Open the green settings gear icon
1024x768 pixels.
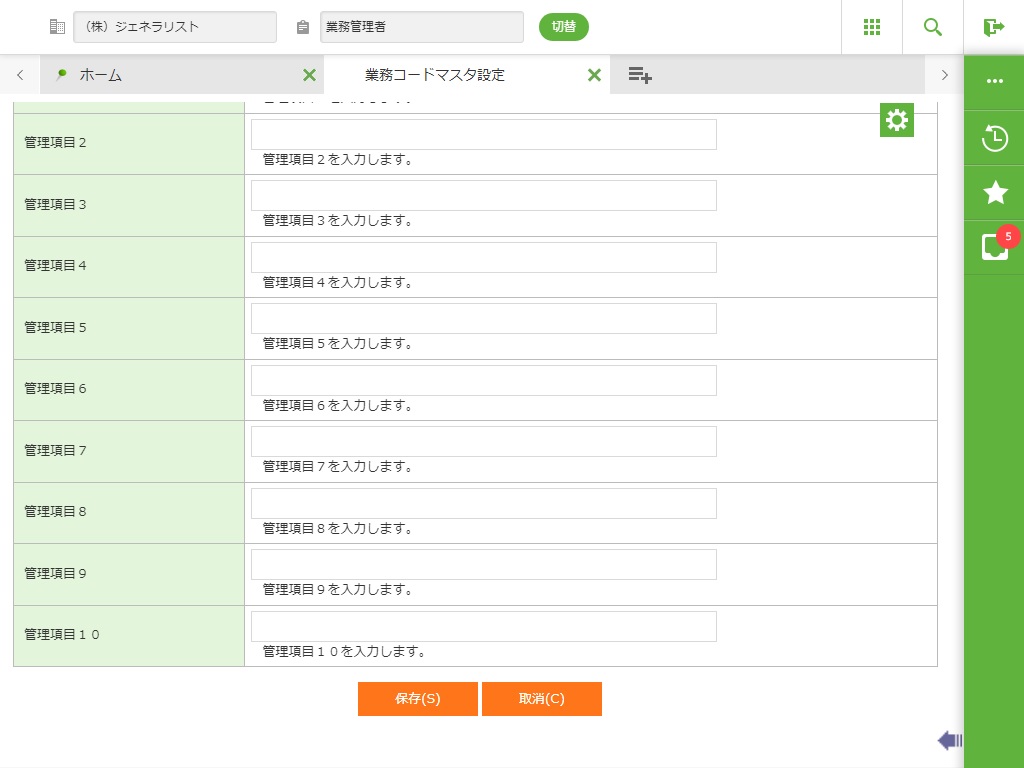[x=897, y=120]
